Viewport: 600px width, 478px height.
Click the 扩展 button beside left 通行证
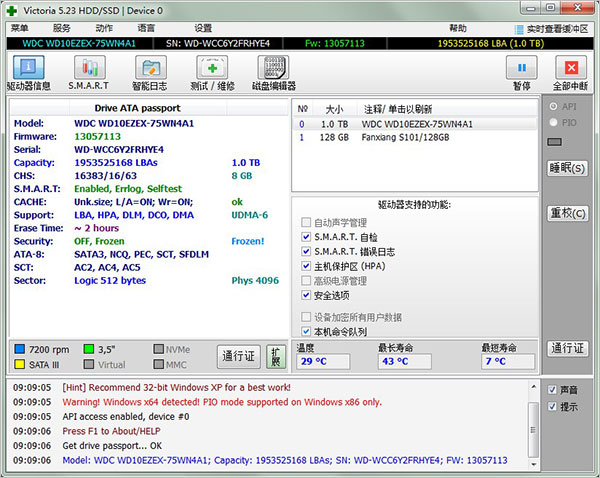(275, 357)
